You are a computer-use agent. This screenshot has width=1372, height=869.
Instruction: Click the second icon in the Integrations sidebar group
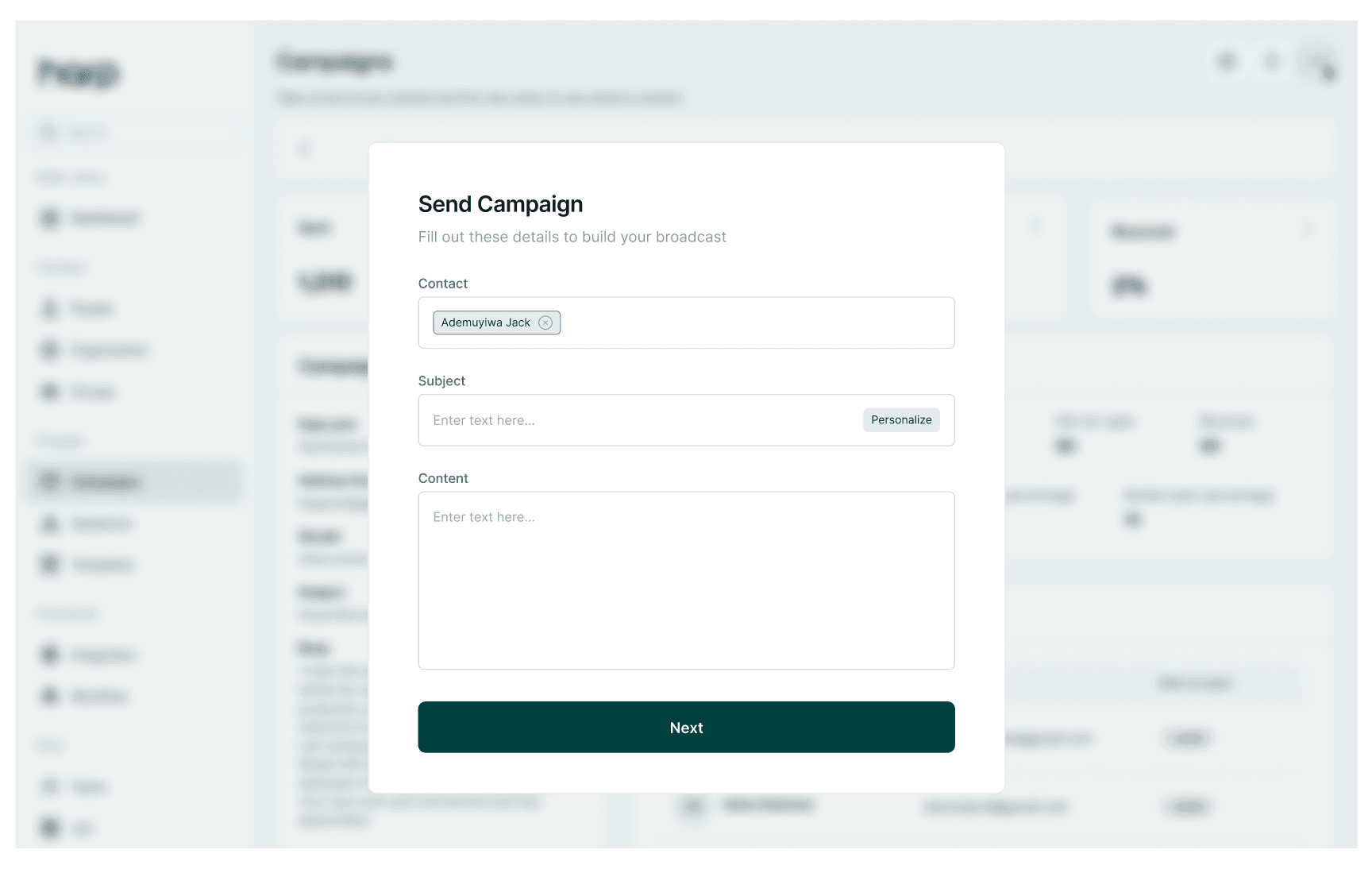point(48,696)
